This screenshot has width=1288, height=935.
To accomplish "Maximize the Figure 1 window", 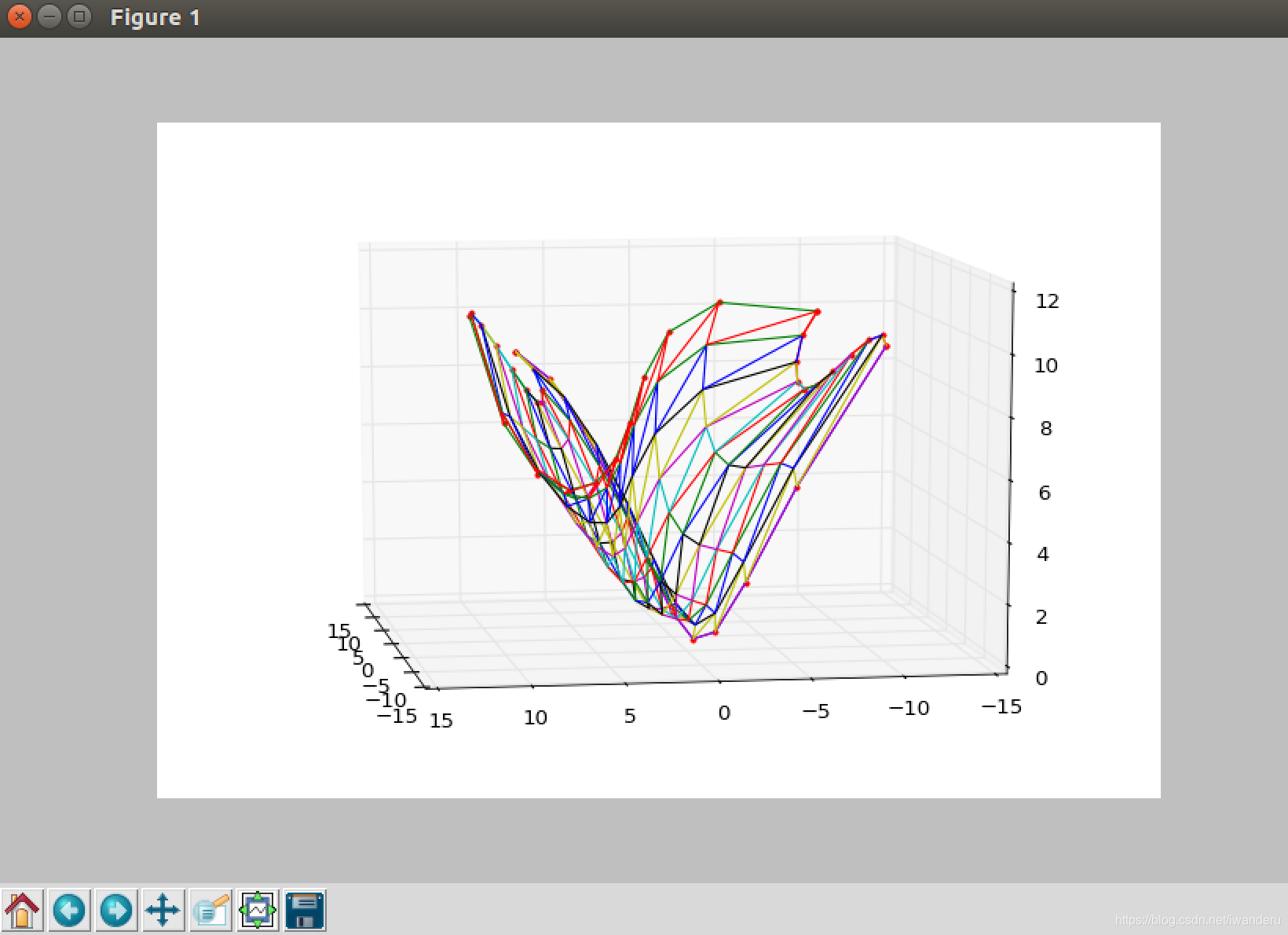I will click(x=79, y=16).
